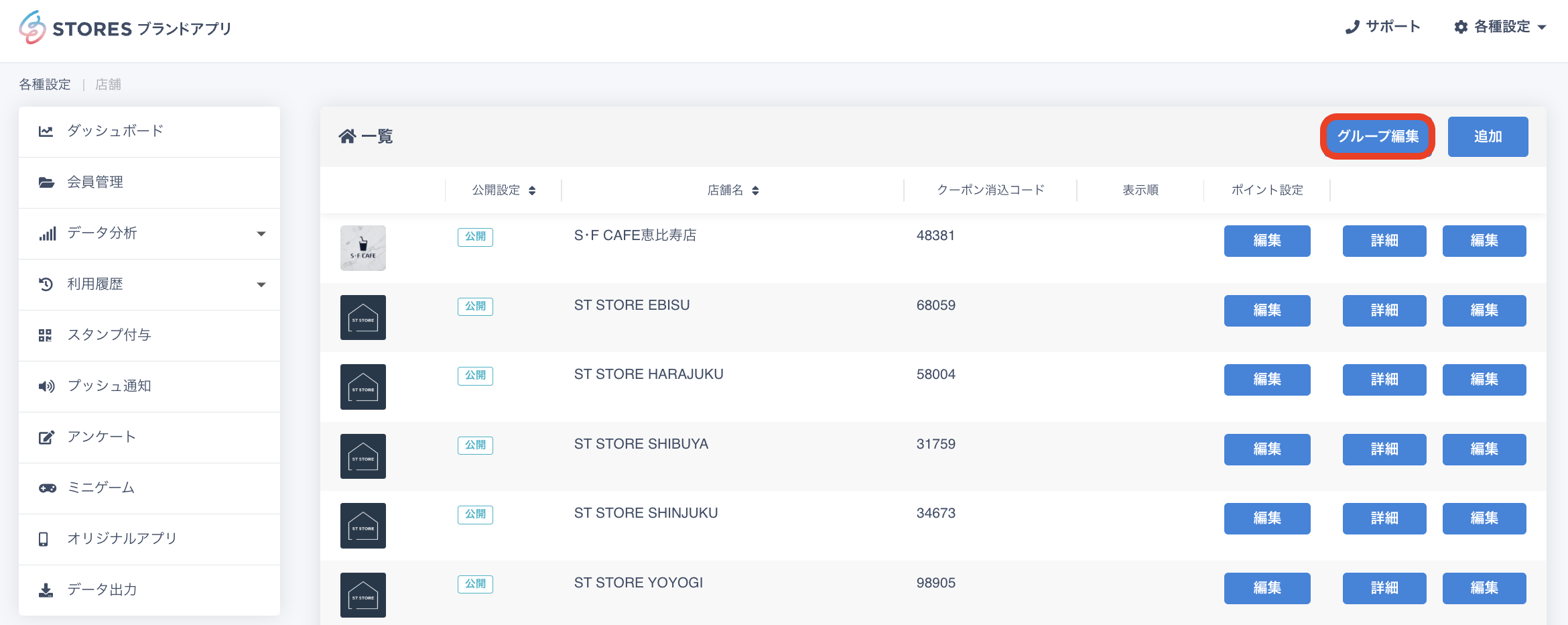Image resolution: width=1568 pixels, height=625 pixels.
Task: Open the survey edit pencil icon
Action: coord(46,437)
